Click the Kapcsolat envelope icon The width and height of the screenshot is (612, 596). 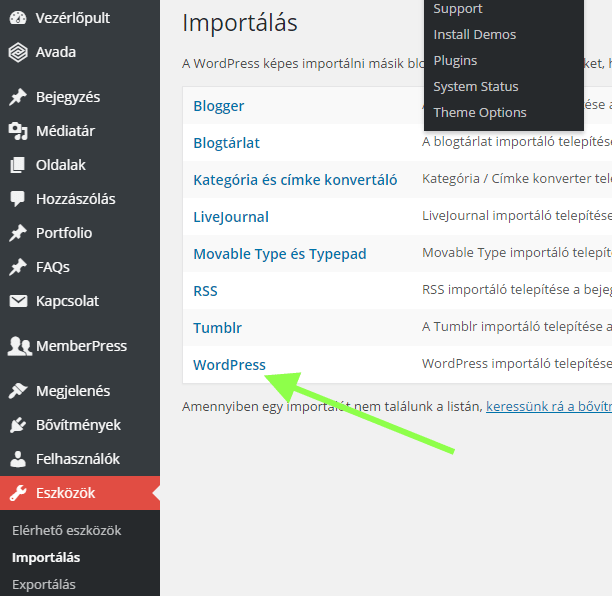[18, 301]
